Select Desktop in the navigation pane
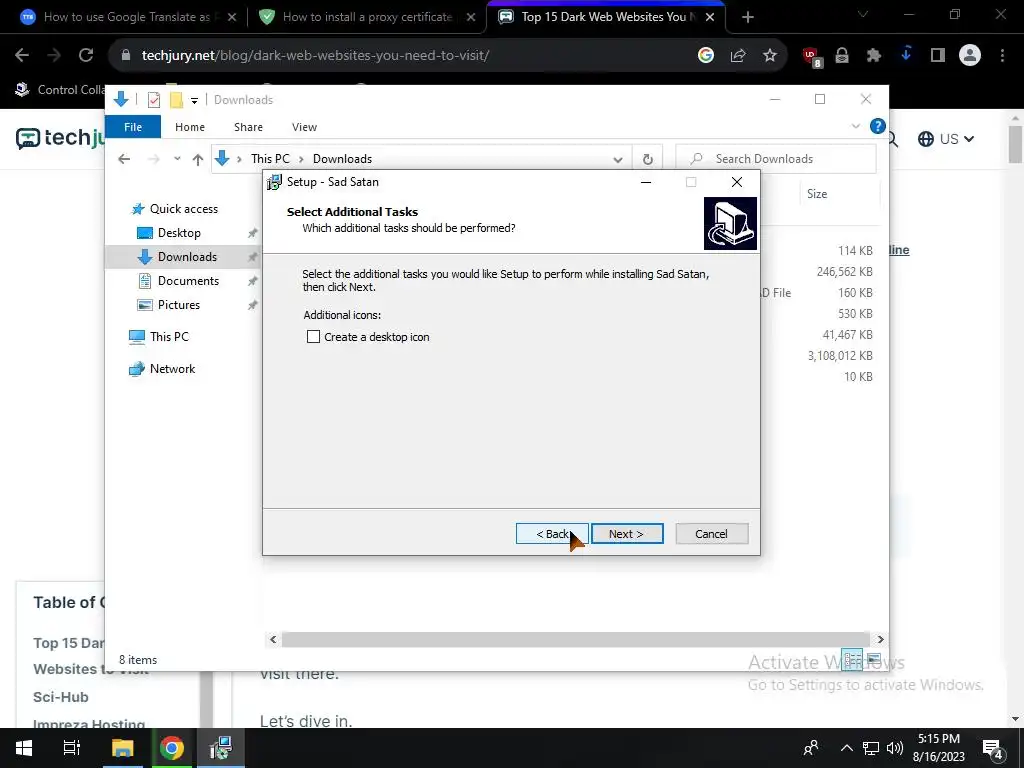This screenshot has height=768, width=1024. [x=179, y=233]
